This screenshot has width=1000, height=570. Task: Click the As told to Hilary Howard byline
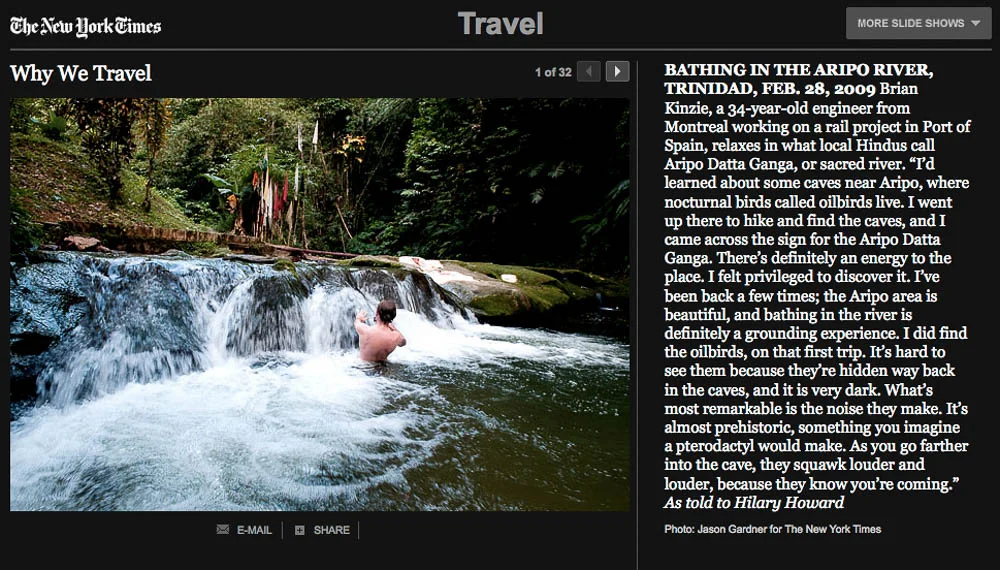(754, 502)
